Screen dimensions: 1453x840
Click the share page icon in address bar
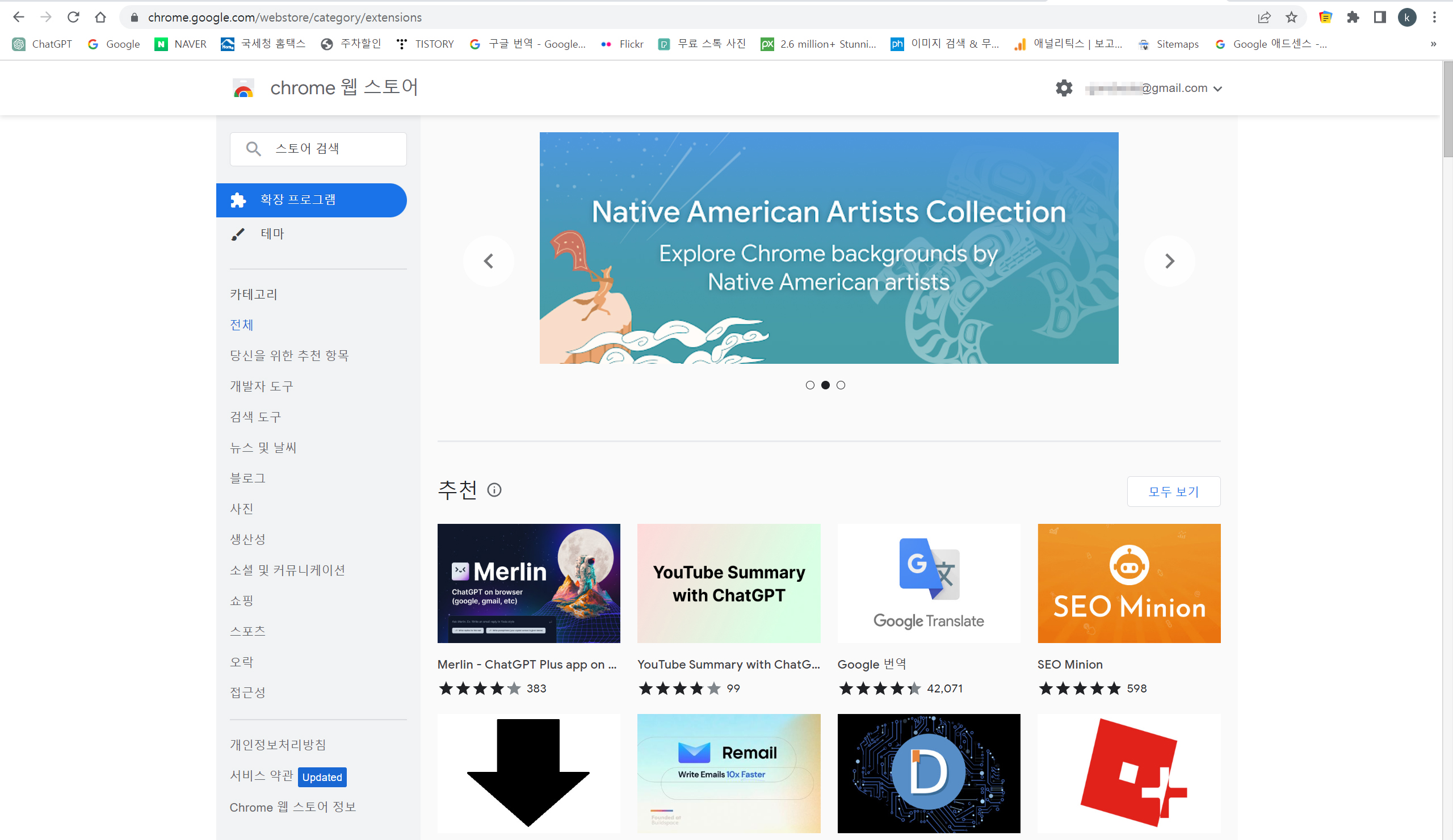pos(1264,17)
